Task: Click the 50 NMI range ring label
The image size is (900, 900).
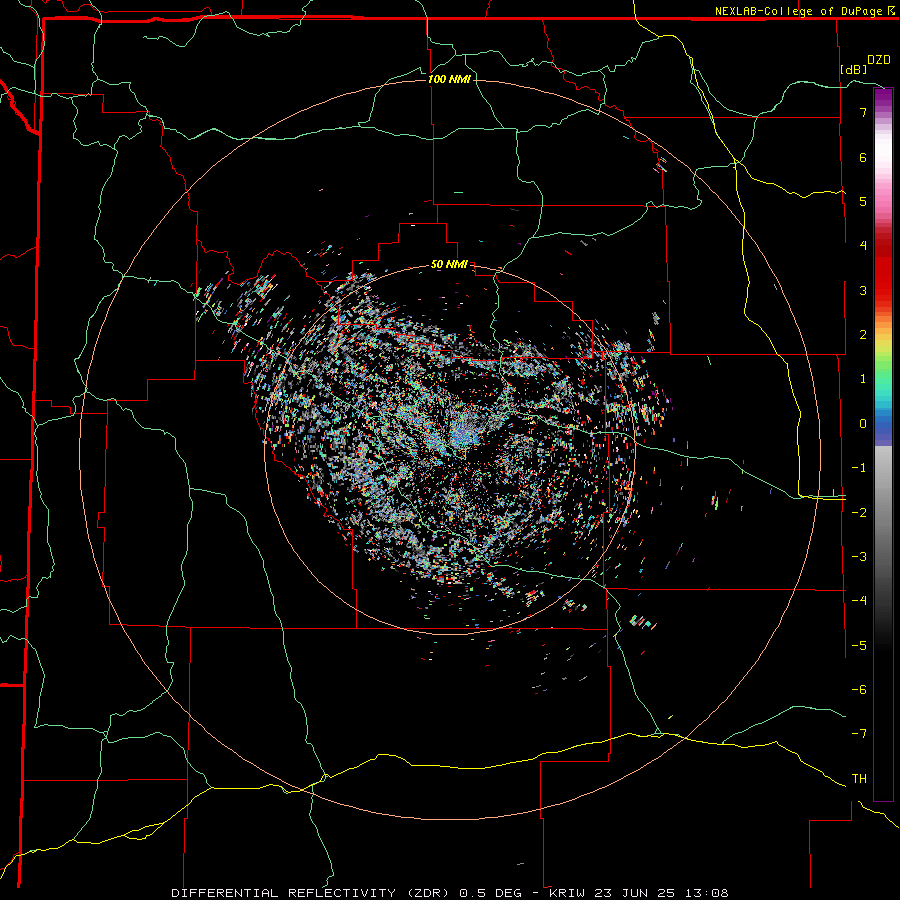Action: point(449,265)
